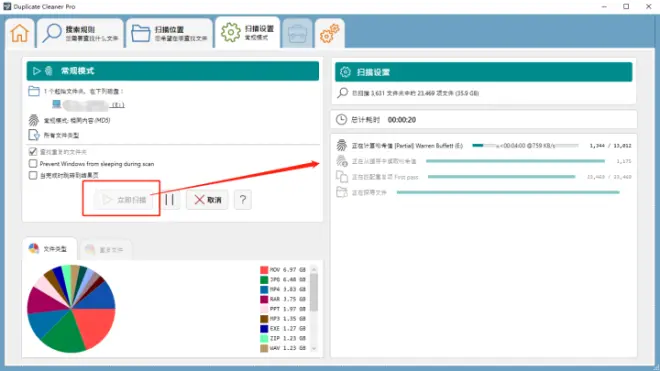660x371 pixels.
Task: Click the legend scrollbar down arrow
Action: point(314,349)
